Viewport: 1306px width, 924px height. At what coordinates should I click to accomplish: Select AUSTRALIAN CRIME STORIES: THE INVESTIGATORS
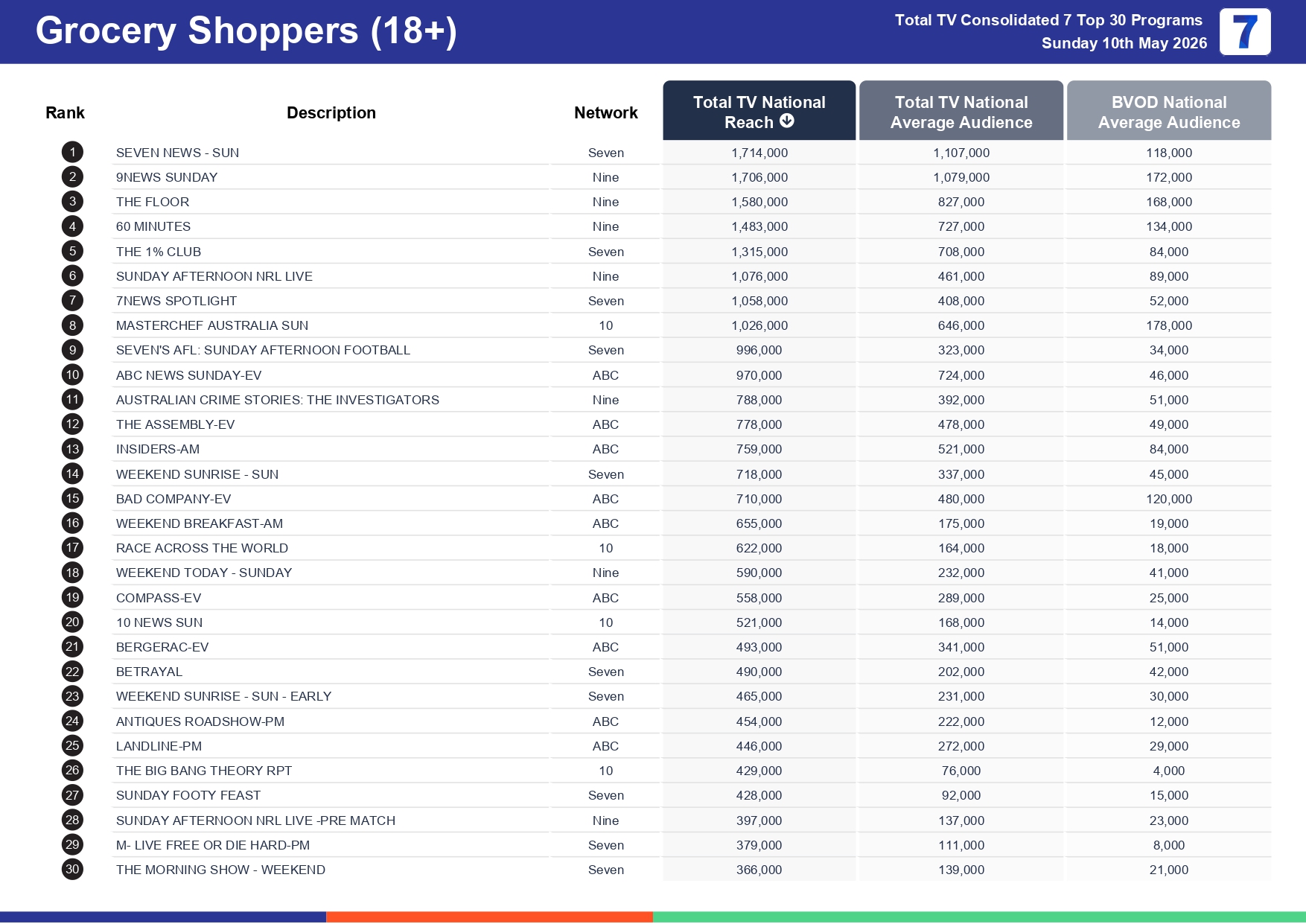click(278, 400)
